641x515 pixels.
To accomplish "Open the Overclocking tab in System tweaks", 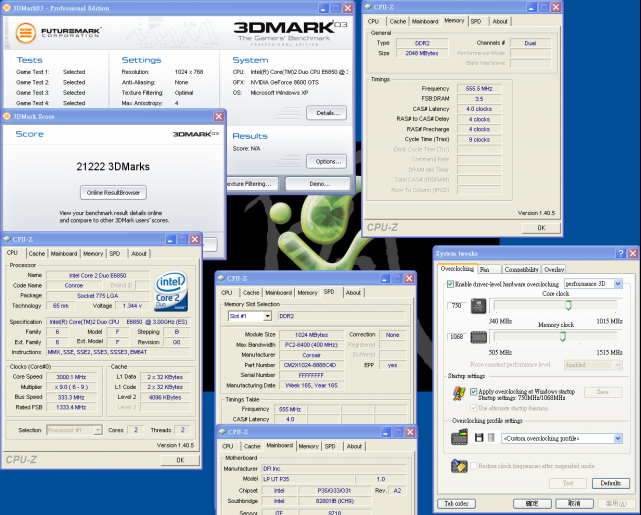I will (457, 269).
